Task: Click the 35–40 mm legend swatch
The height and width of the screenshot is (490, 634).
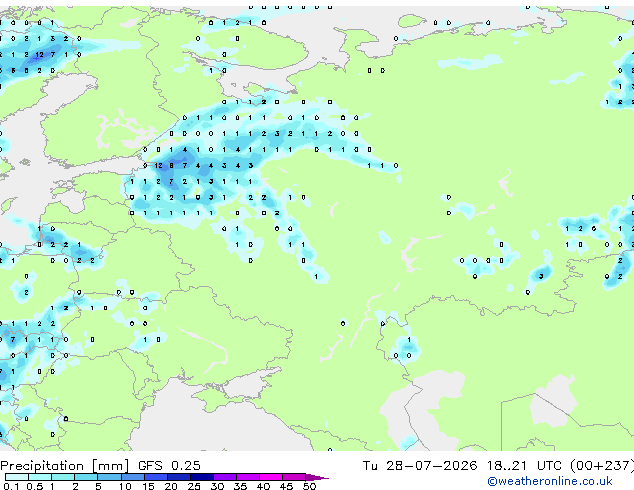Action: pyautogui.click(x=247, y=477)
